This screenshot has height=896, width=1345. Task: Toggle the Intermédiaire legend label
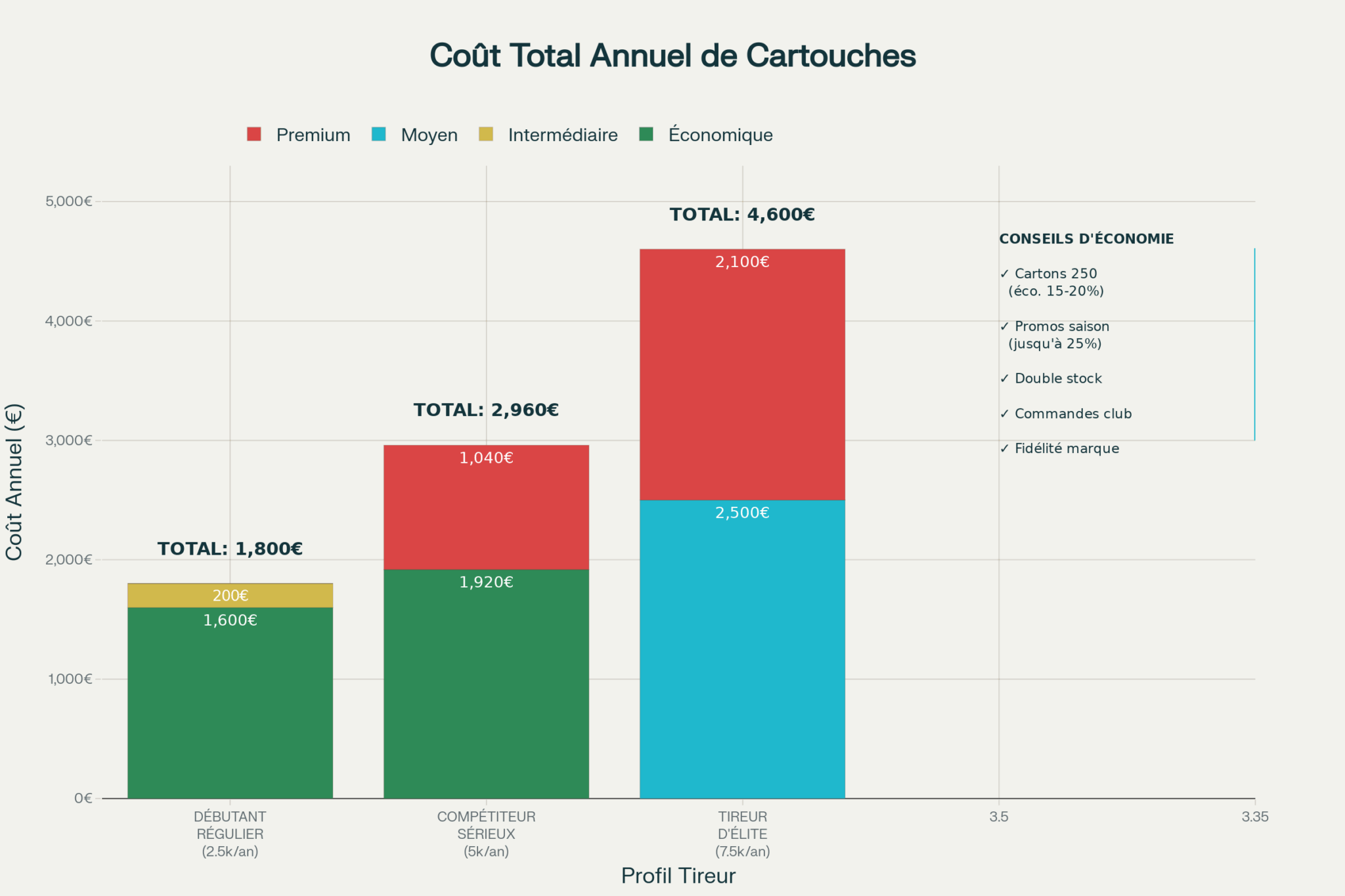(563, 135)
